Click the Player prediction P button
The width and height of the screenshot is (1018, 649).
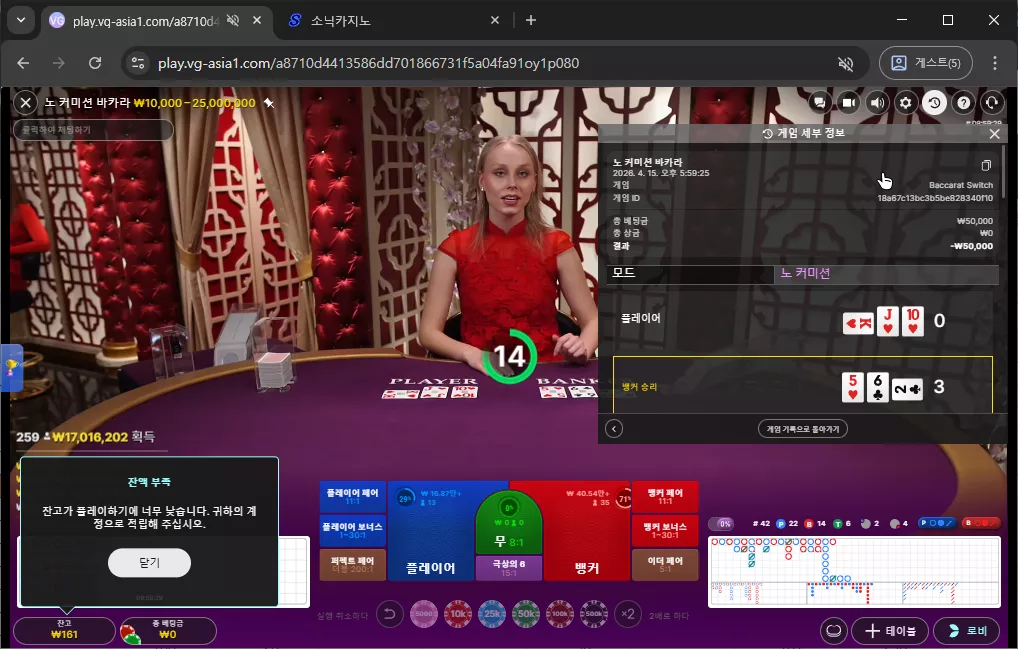pos(937,523)
